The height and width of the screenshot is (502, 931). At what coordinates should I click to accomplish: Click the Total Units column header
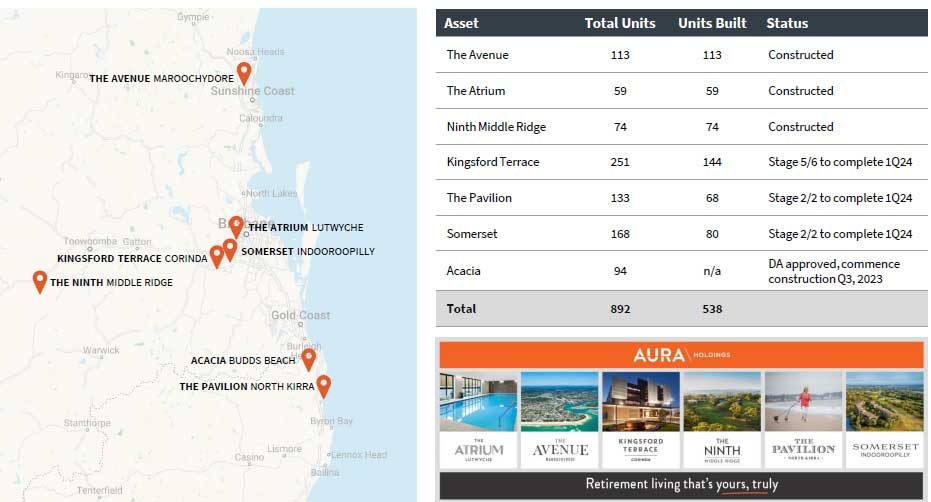click(620, 23)
